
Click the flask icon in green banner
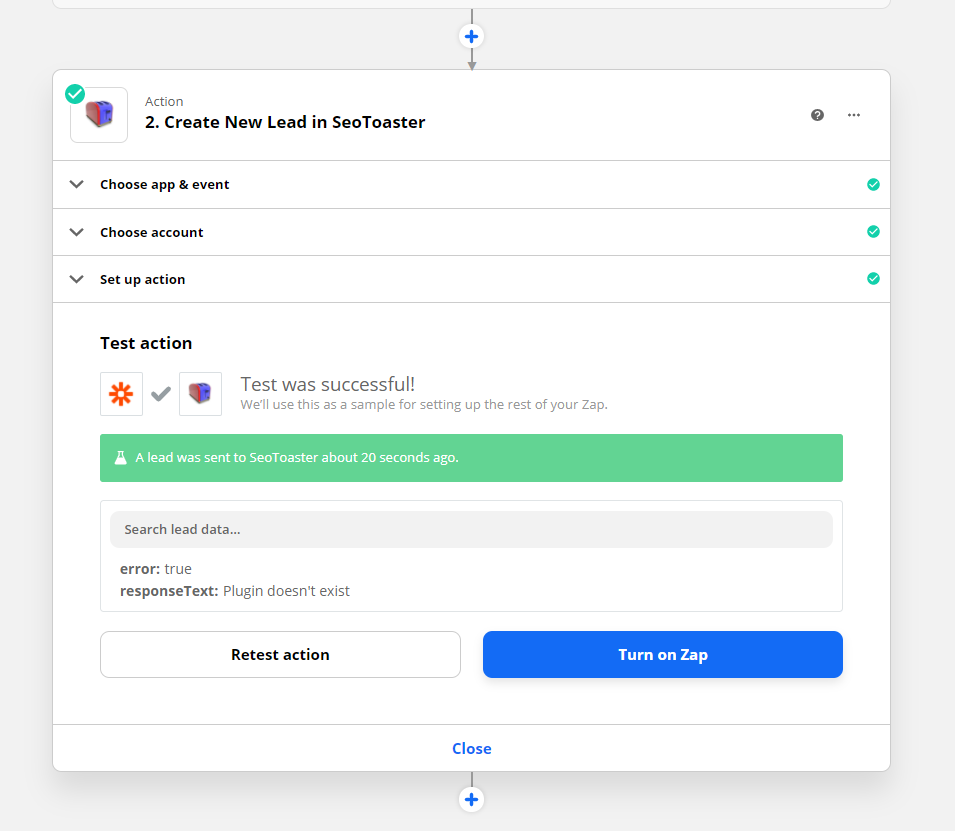(x=121, y=458)
